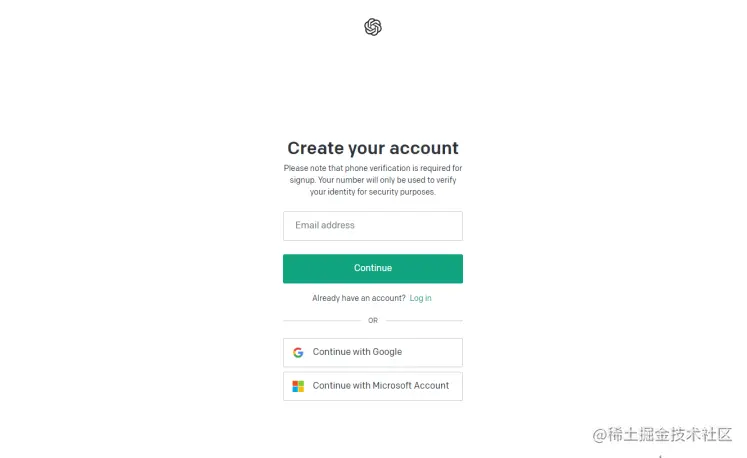Click the word "Google" in the button label

click(x=387, y=352)
